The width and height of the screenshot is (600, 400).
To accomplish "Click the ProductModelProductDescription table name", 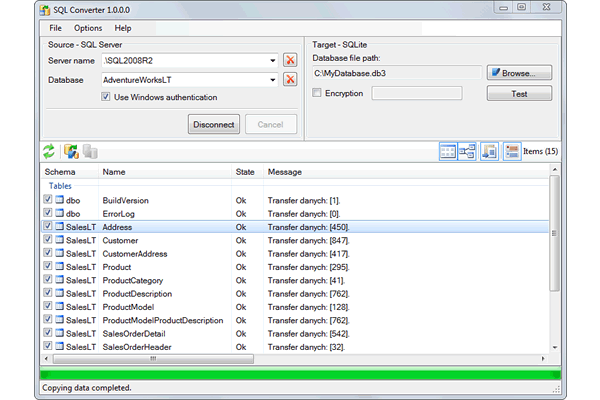I will [163, 320].
